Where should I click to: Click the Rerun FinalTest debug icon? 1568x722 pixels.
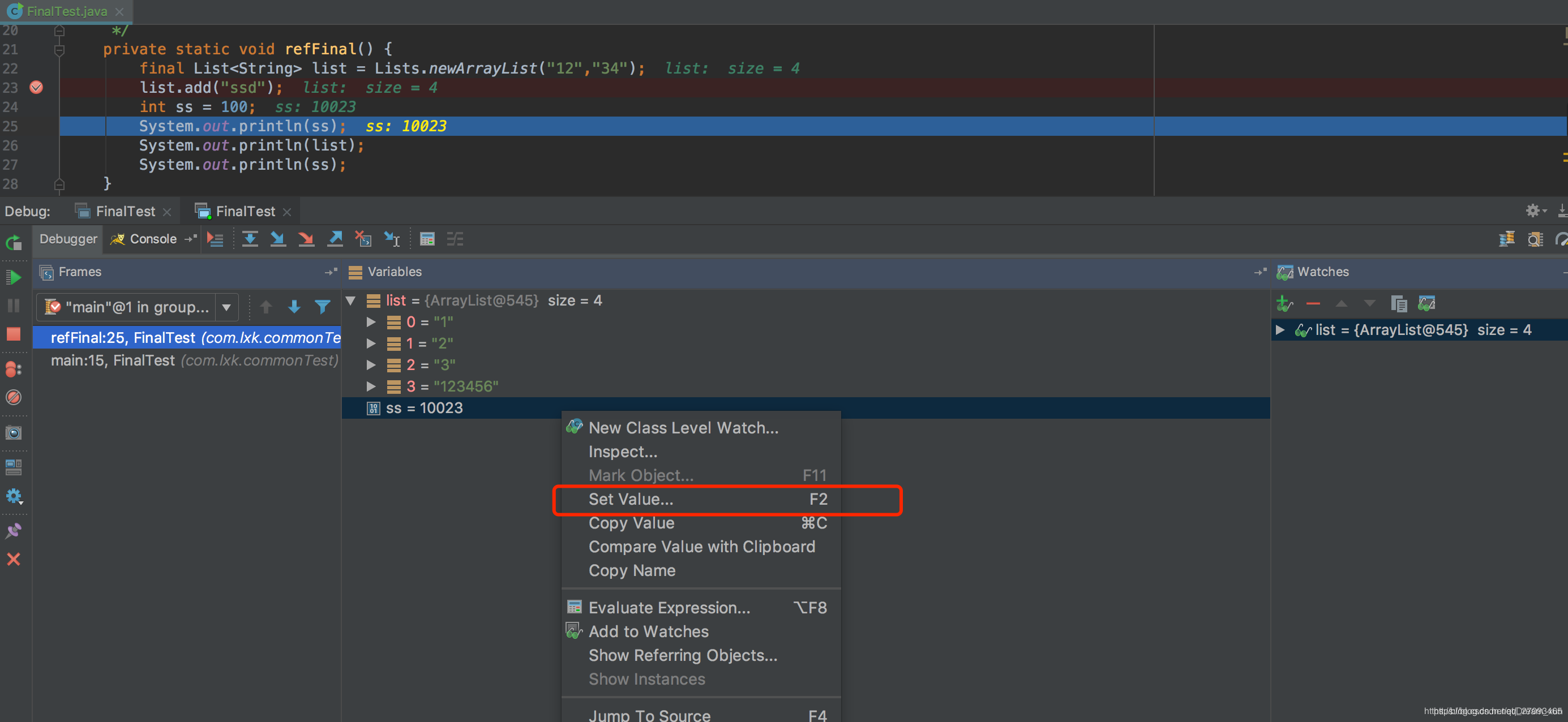point(14,243)
